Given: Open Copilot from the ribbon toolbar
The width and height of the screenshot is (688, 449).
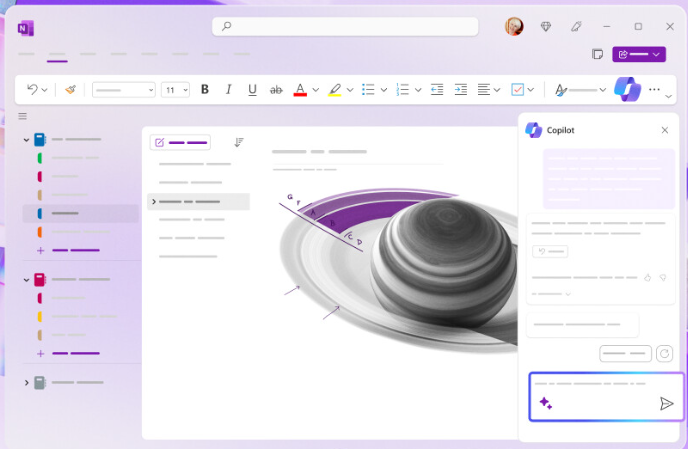Looking at the screenshot, I should click(x=627, y=89).
